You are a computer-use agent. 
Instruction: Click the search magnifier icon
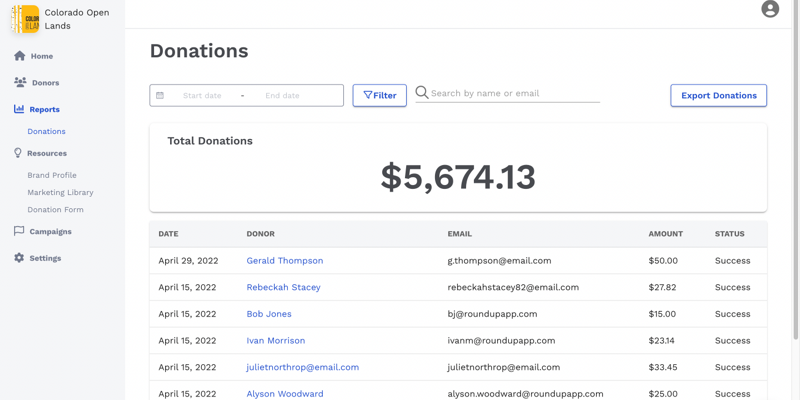tap(422, 93)
